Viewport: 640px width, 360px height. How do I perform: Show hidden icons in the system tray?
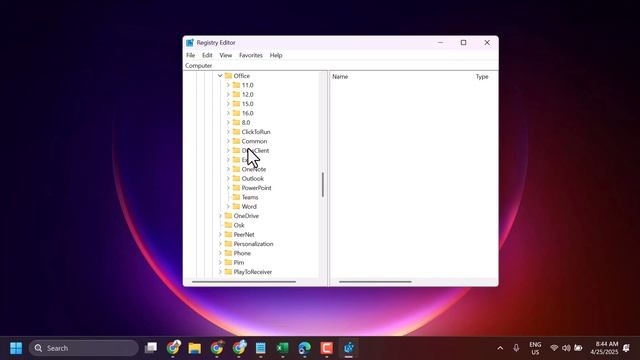[500, 348]
